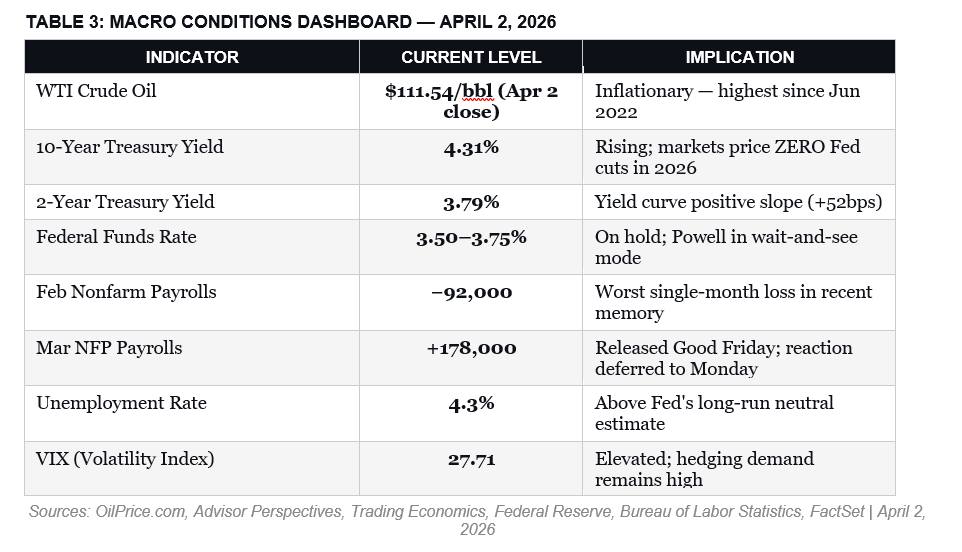
Task: Select the WTI Crude Oil cell
Action: coord(96,91)
